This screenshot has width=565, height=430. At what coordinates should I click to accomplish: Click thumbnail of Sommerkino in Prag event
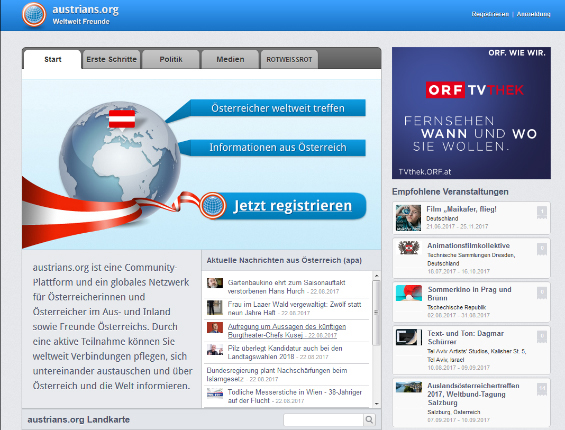(x=409, y=293)
